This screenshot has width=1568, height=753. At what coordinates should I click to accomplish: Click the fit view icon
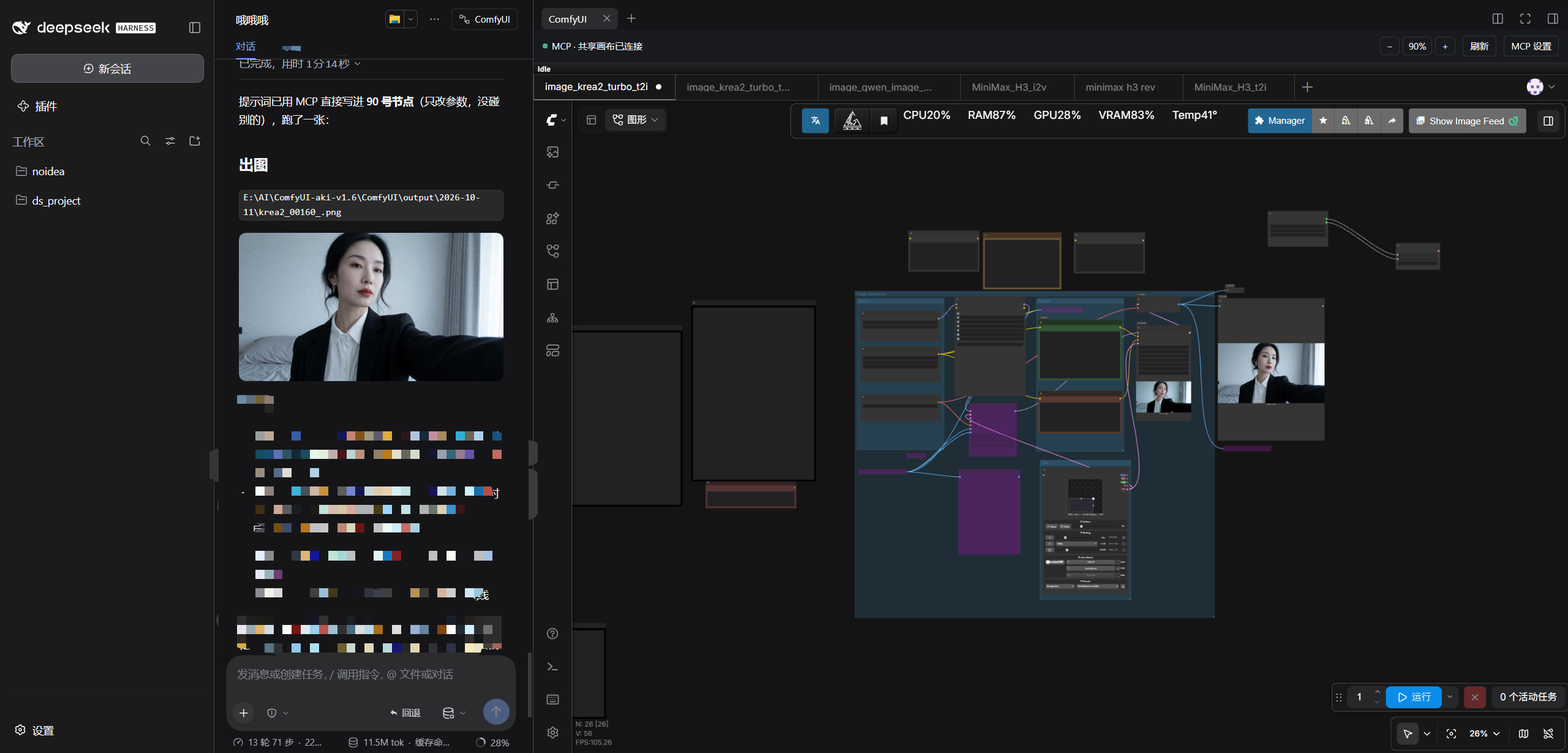[1451, 733]
